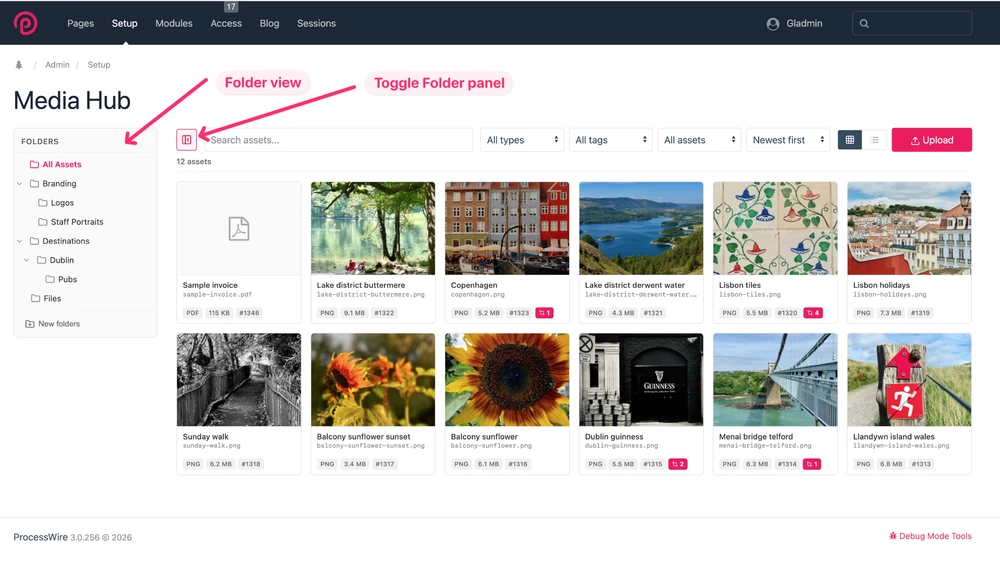
Task: Select the Staff Portraits folder
Action: [77, 222]
